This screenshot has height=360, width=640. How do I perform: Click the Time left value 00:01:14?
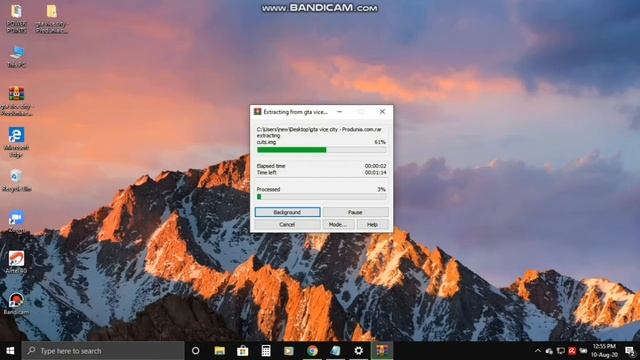click(x=376, y=173)
